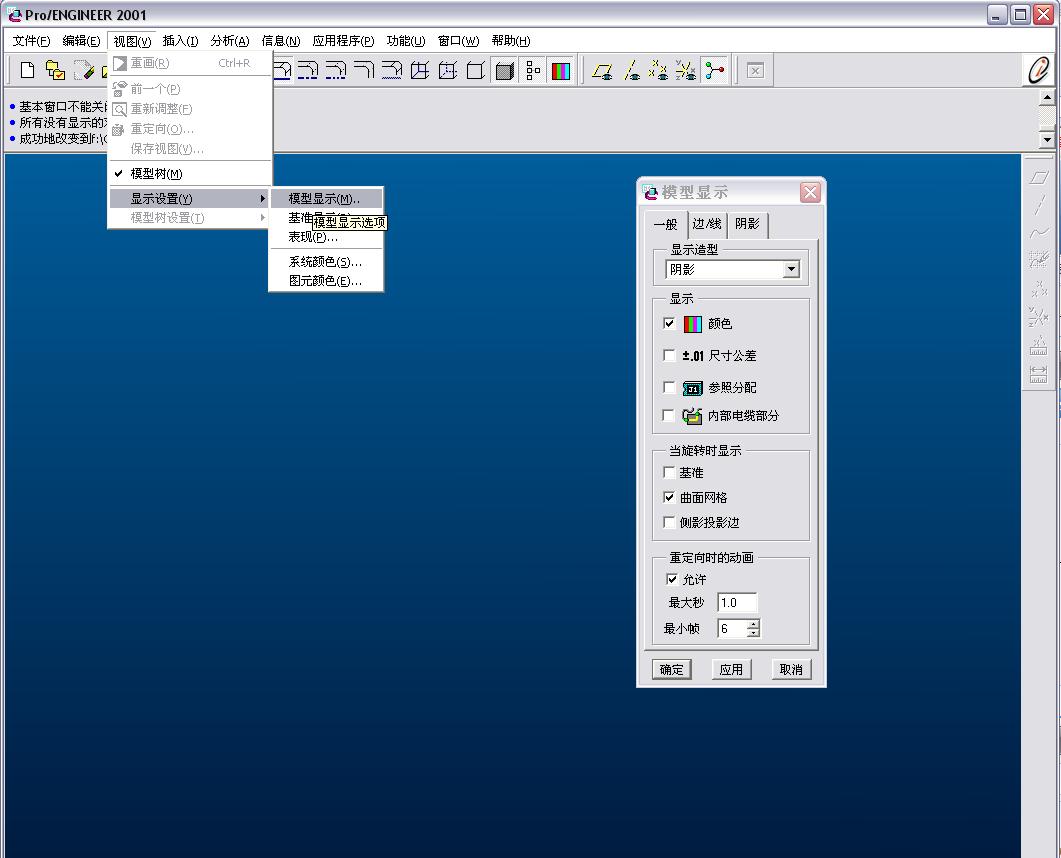Toggle the 颜色 checkbox
The width and height of the screenshot is (1061, 858).
point(669,323)
